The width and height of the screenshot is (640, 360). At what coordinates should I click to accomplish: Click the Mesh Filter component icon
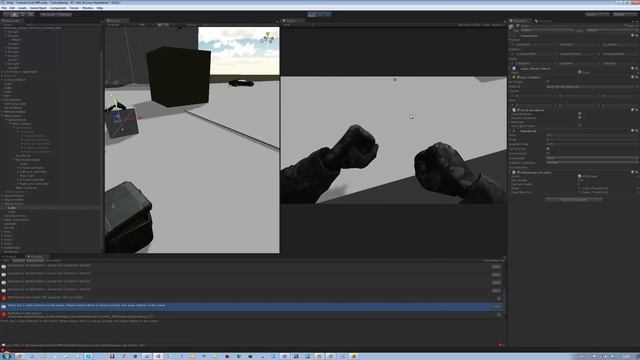(x=514, y=69)
